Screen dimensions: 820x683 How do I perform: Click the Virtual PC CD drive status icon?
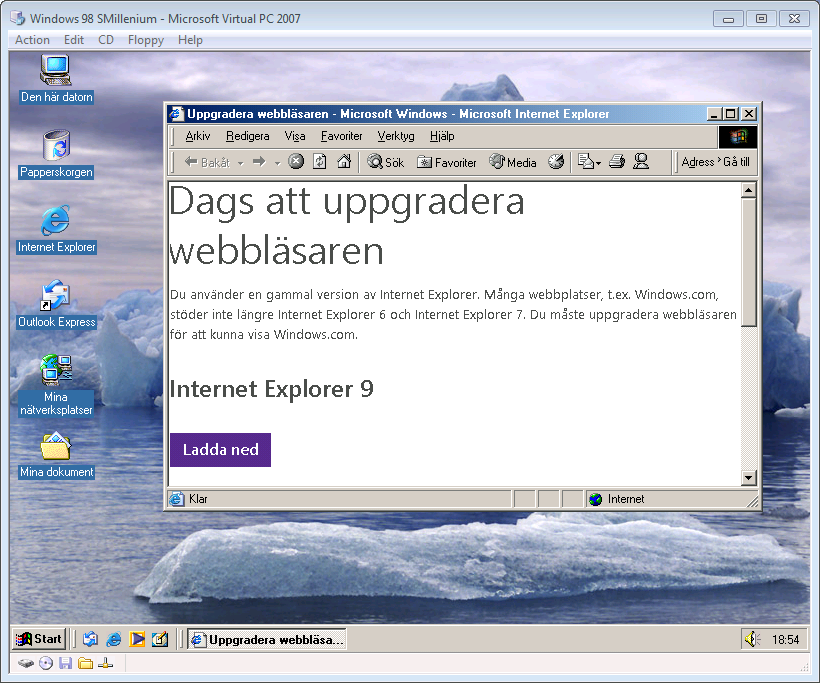pos(46,664)
